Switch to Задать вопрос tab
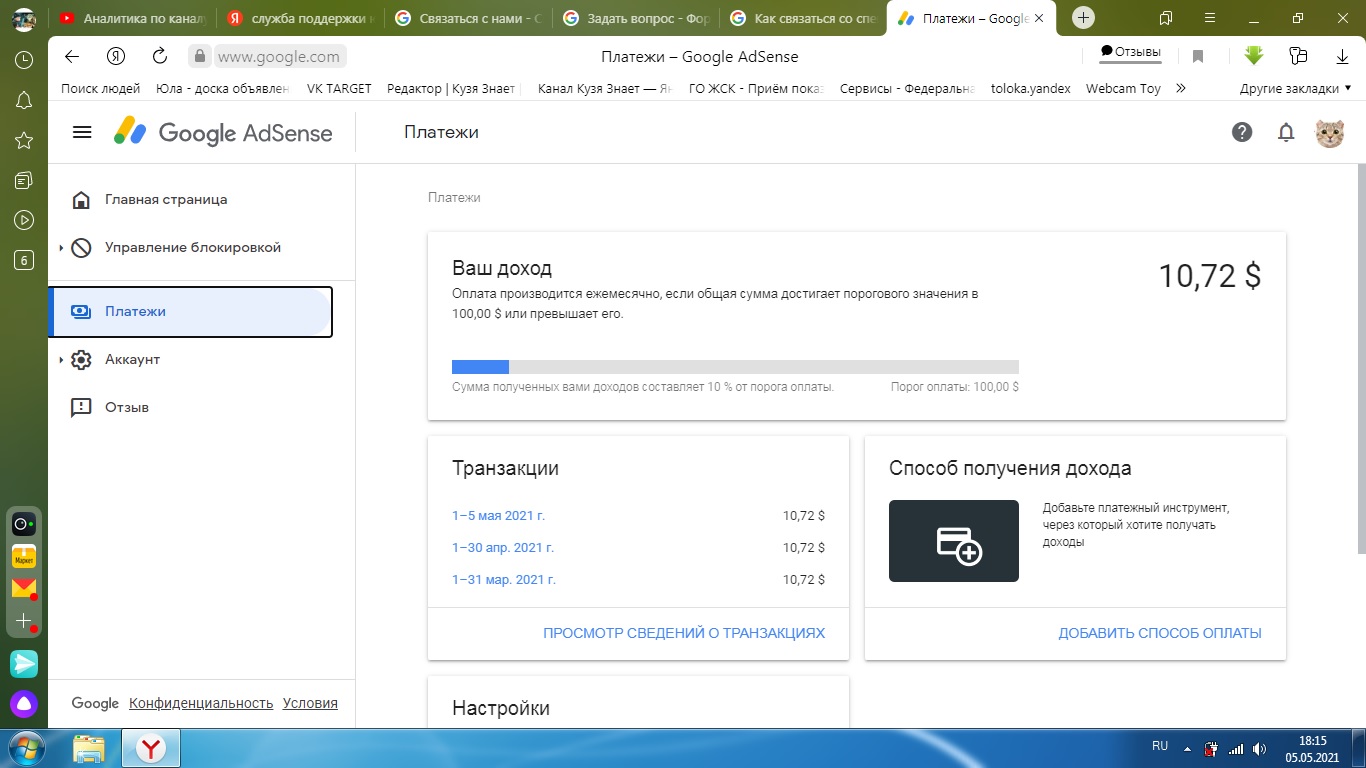Viewport: 1366px width, 768px height. pos(636,18)
